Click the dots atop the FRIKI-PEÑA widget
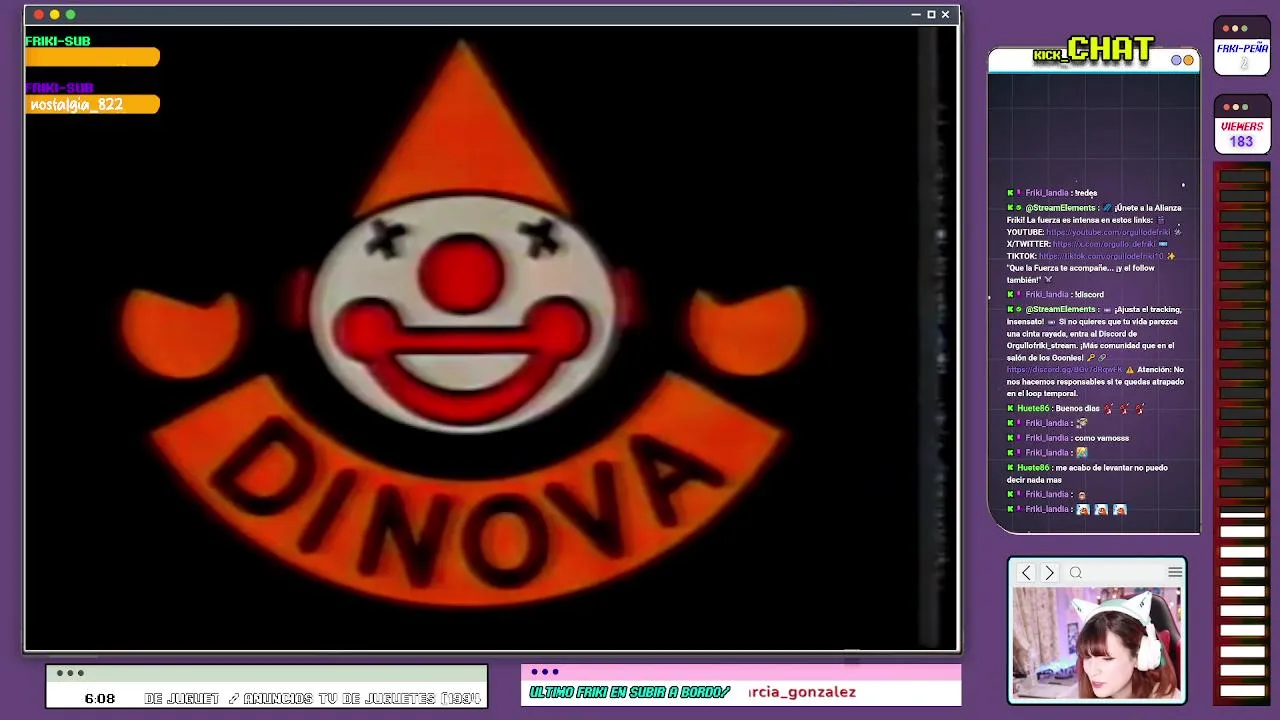This screenshot has height=720, width=1280. click(1234, 29)
